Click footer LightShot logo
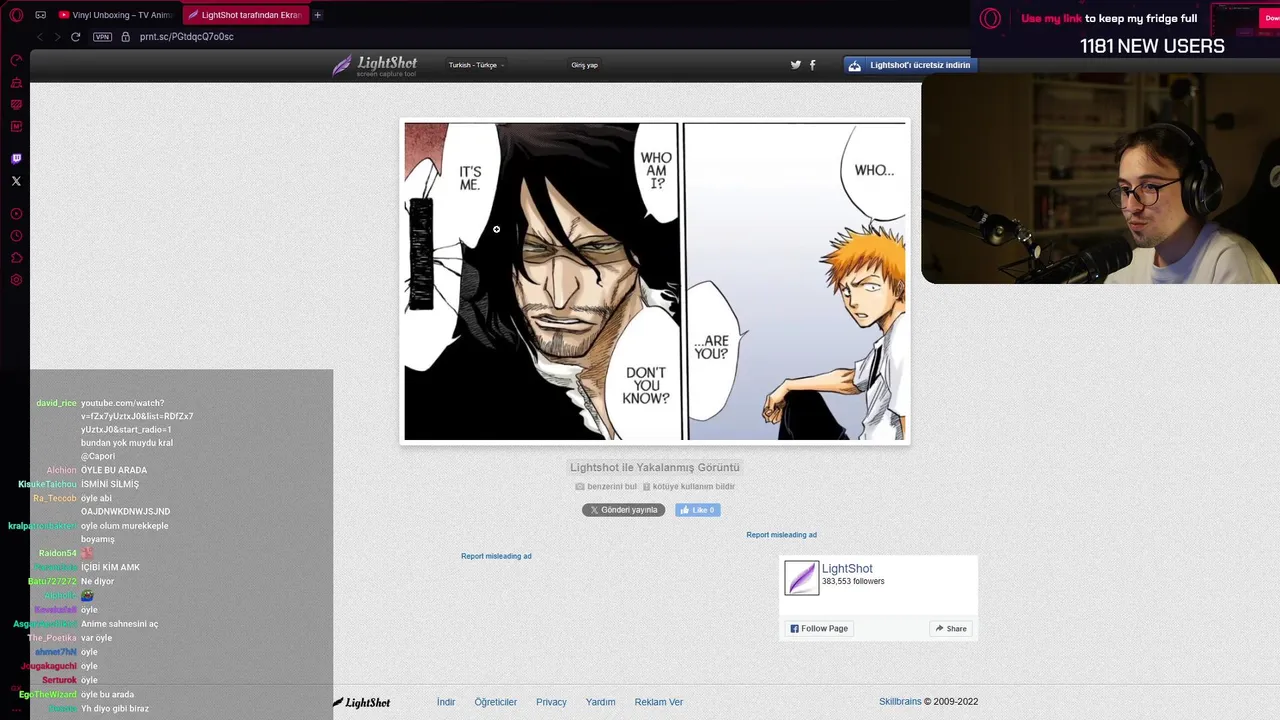The image size is (1280, 720). (362, 703)
